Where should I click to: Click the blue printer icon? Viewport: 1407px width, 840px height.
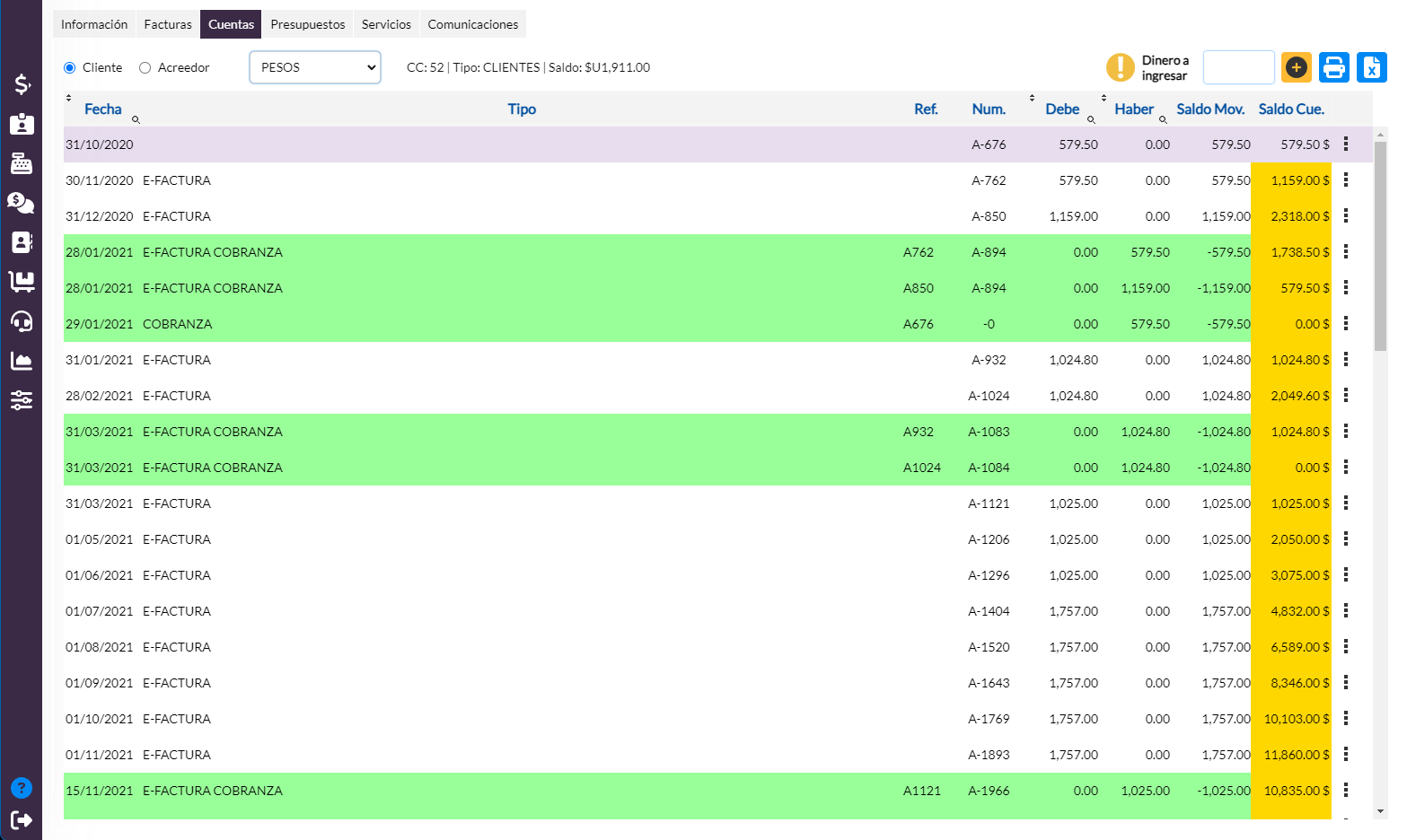[1333, 67]
